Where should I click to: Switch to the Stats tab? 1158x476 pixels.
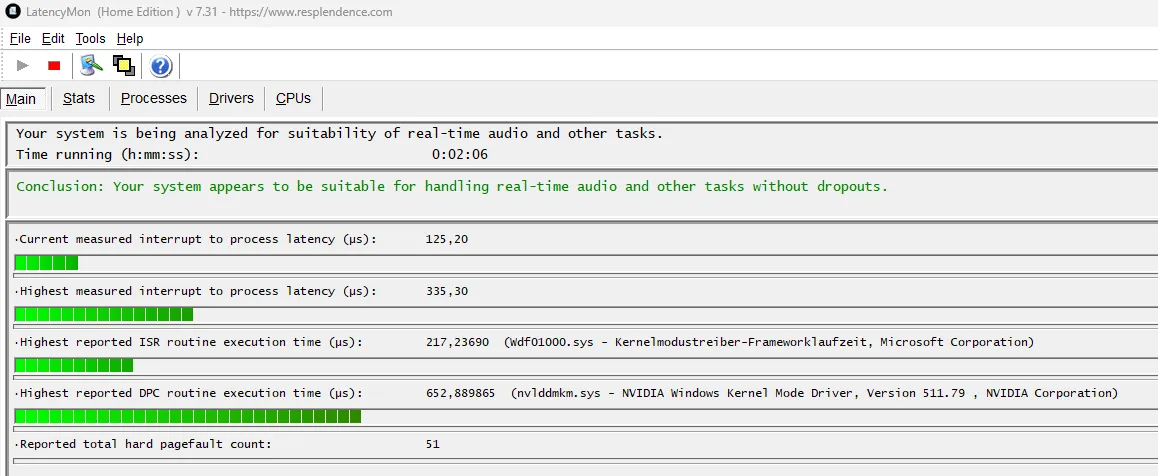79,98
